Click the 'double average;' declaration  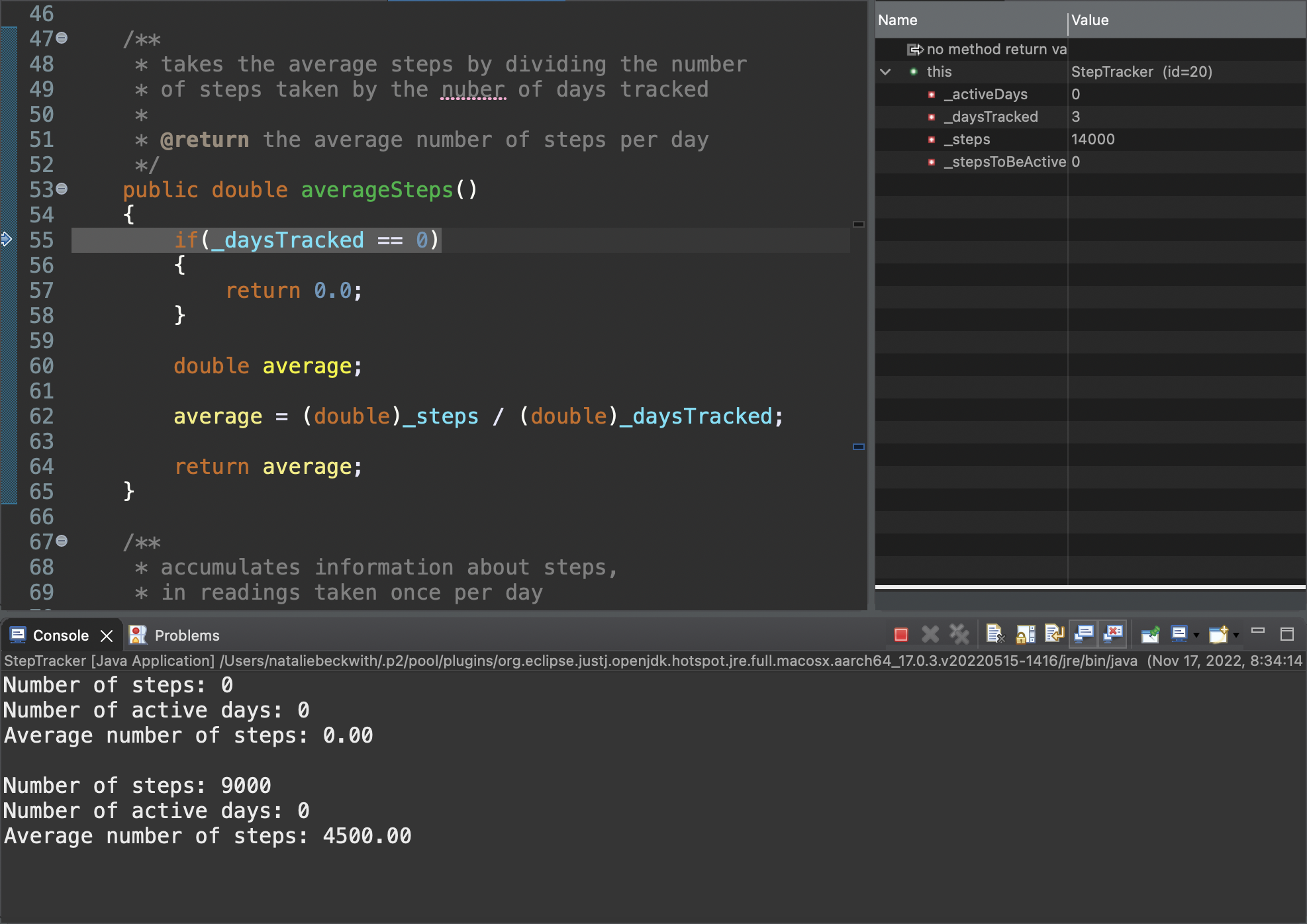tap(268, 366)
